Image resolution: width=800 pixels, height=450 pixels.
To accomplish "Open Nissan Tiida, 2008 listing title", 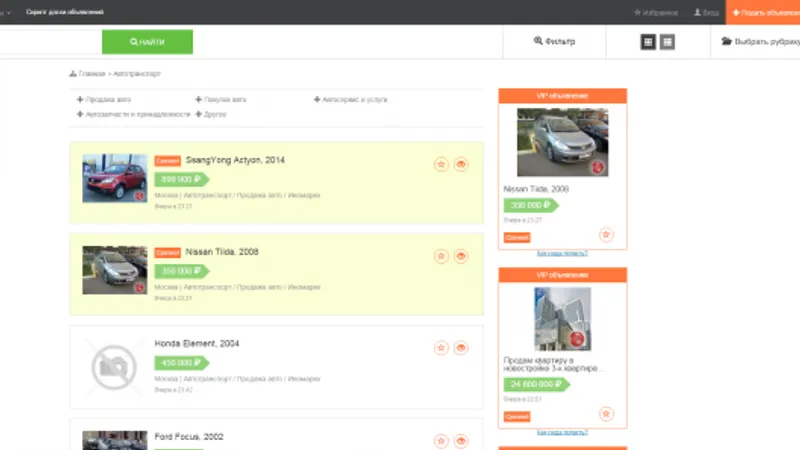I will click(222, 252).
